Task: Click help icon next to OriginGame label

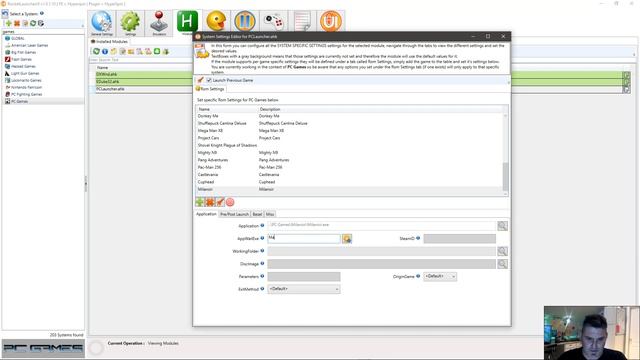Action: [x=418, y=276]
